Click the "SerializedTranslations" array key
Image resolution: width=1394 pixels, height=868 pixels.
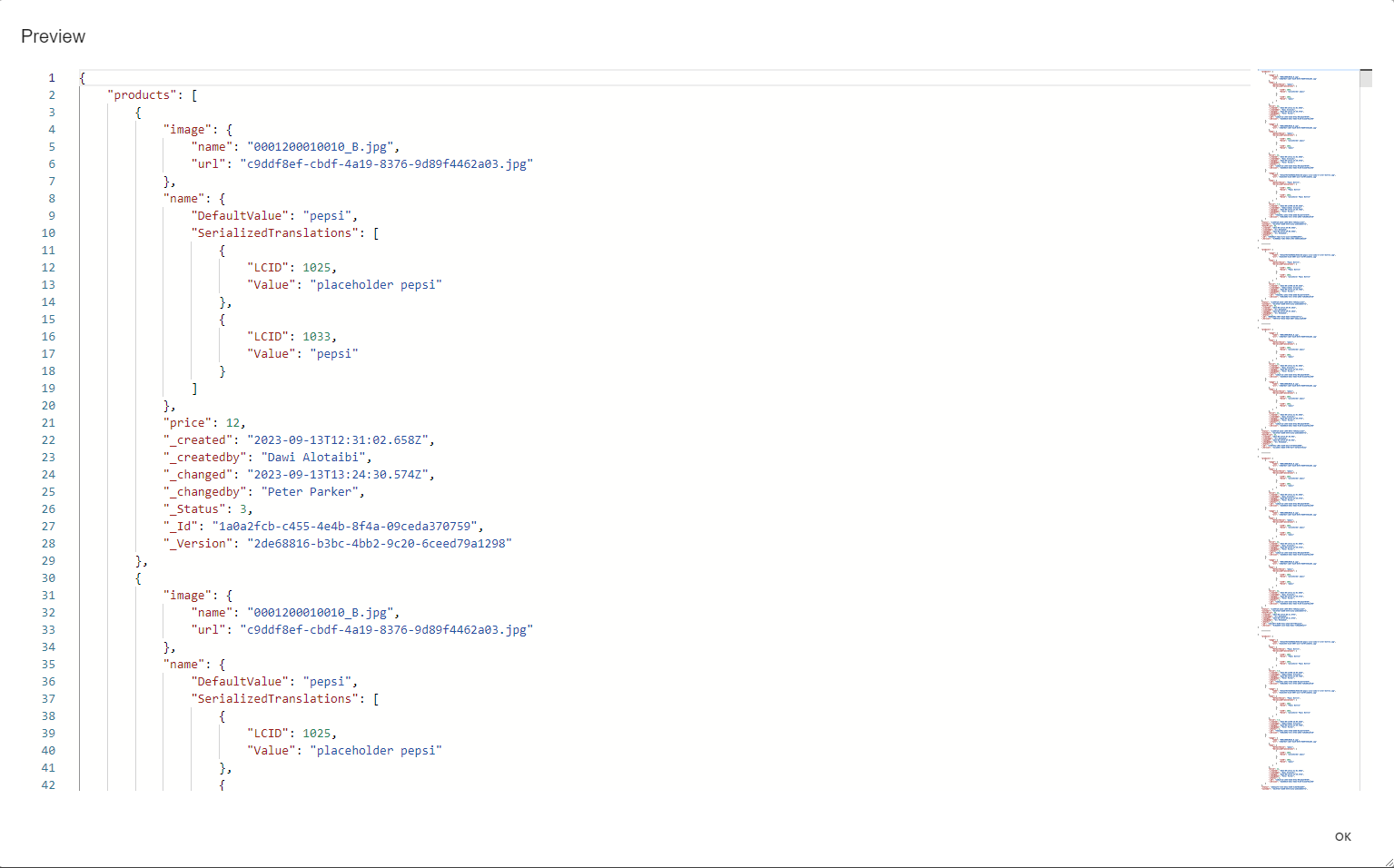(x=277, y=232)
